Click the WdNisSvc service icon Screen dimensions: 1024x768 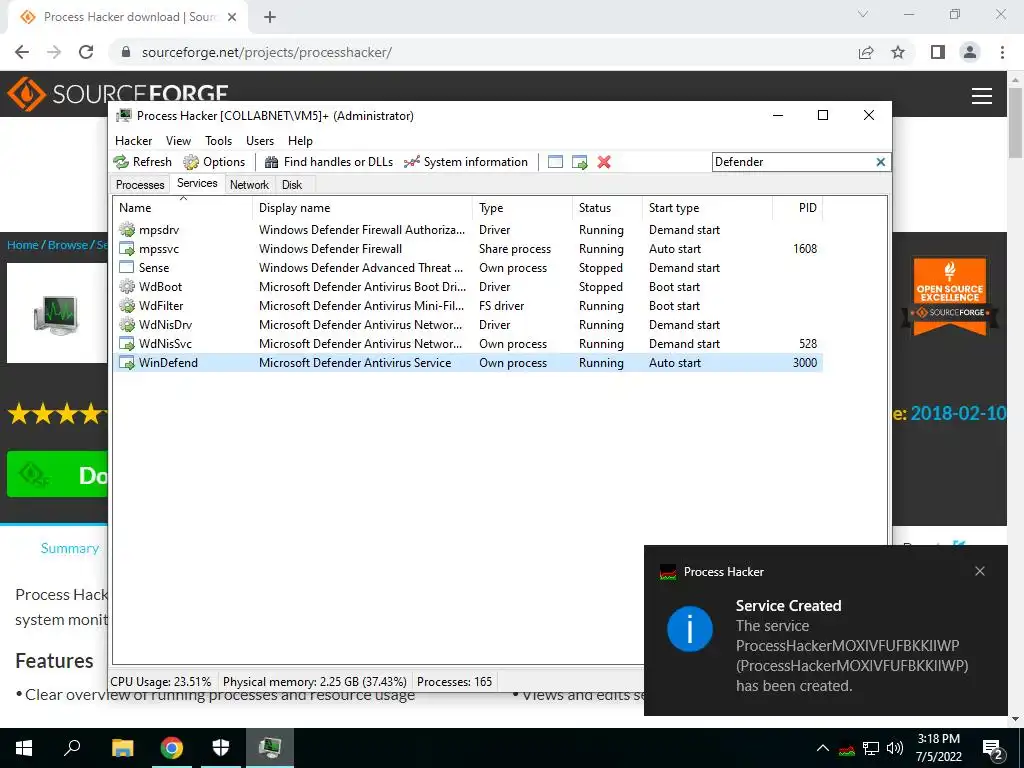point(127,344)
